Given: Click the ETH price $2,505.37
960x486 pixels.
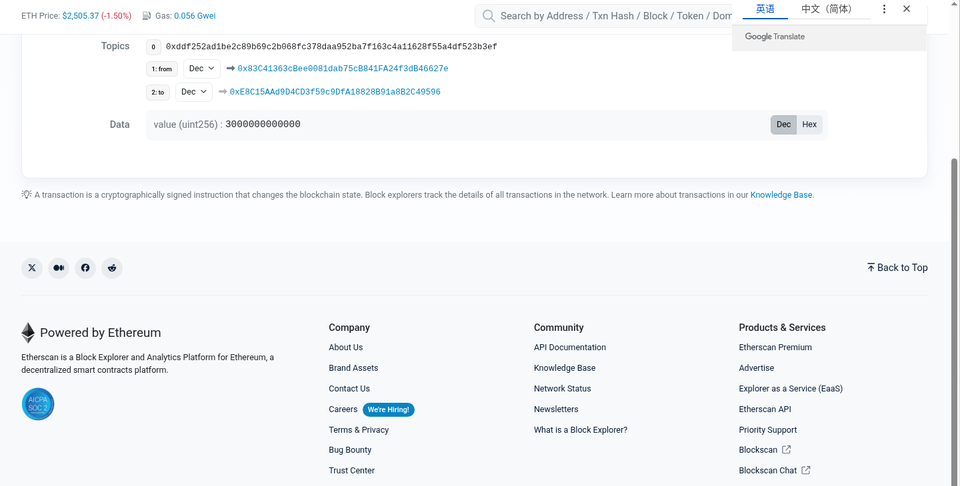Looking at the screenshot, I should 80,16.
